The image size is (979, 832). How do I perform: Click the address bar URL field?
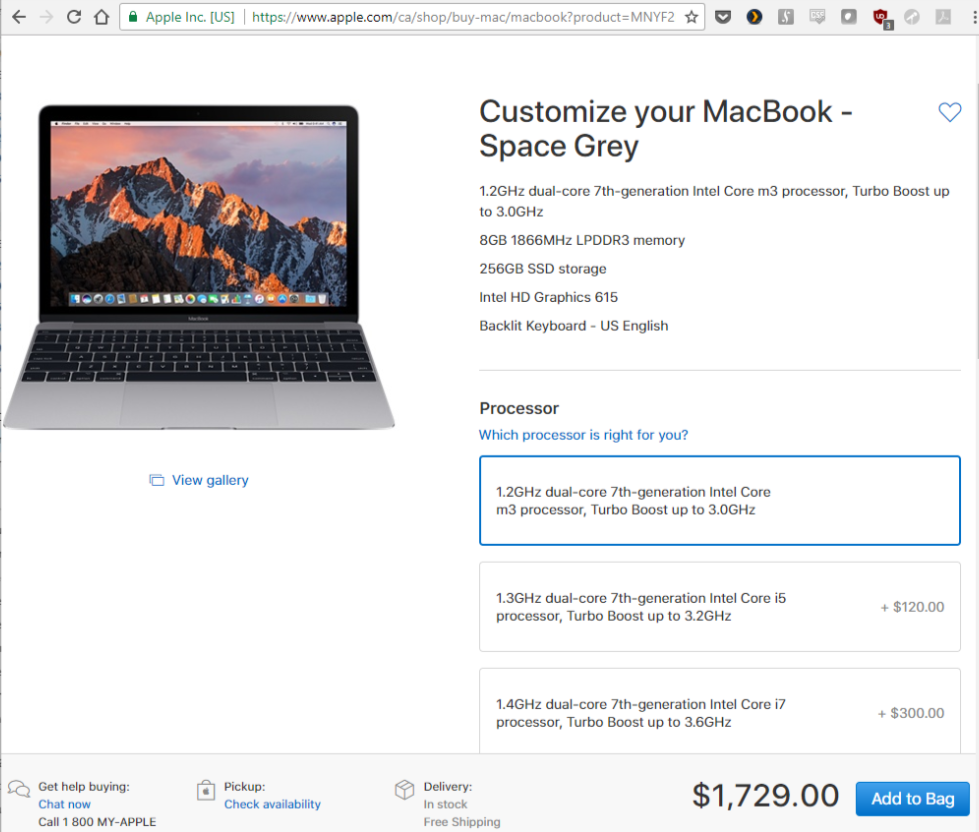click(x=462, y=17)
